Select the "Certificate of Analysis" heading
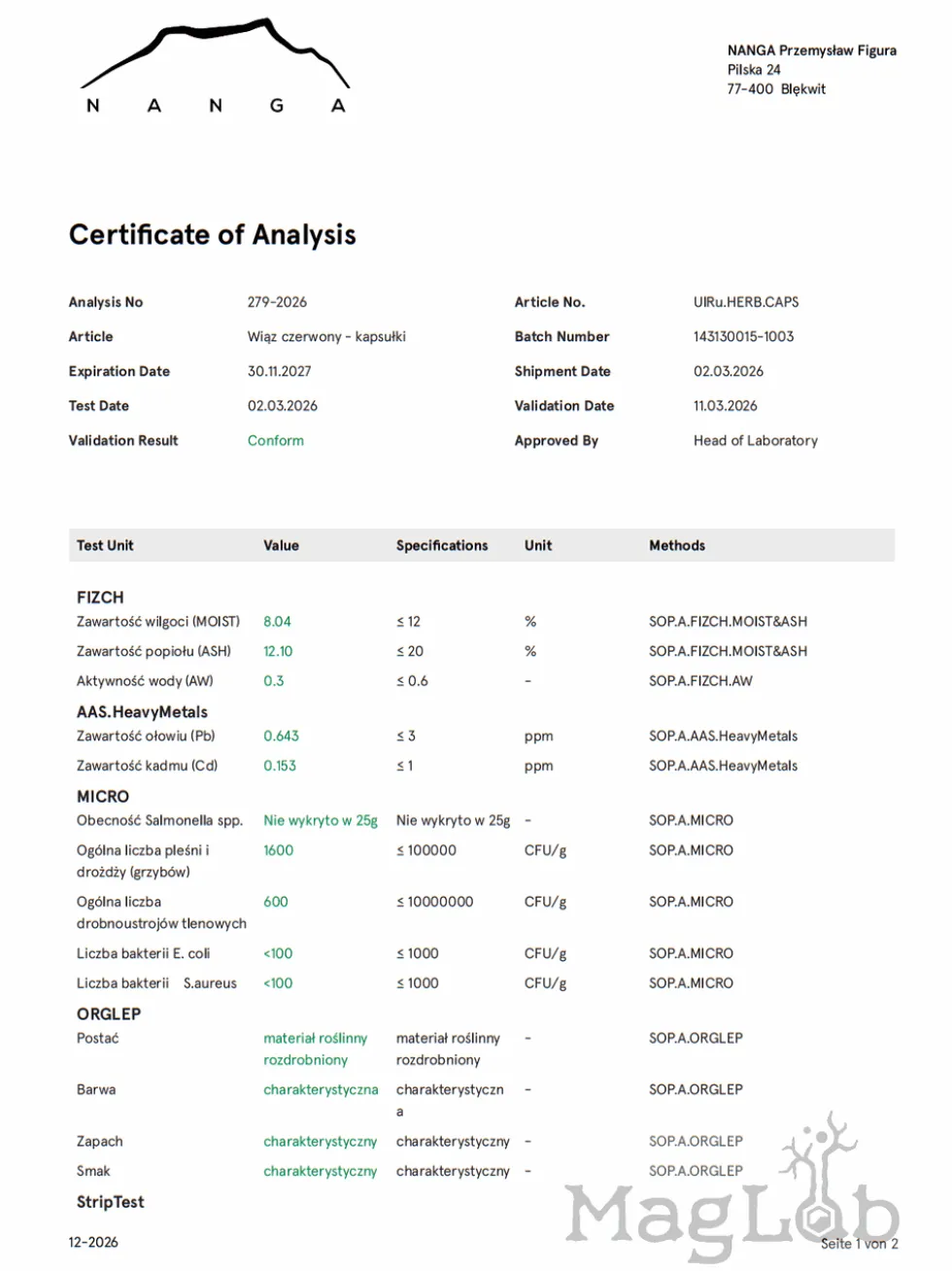 coord(212,235)
